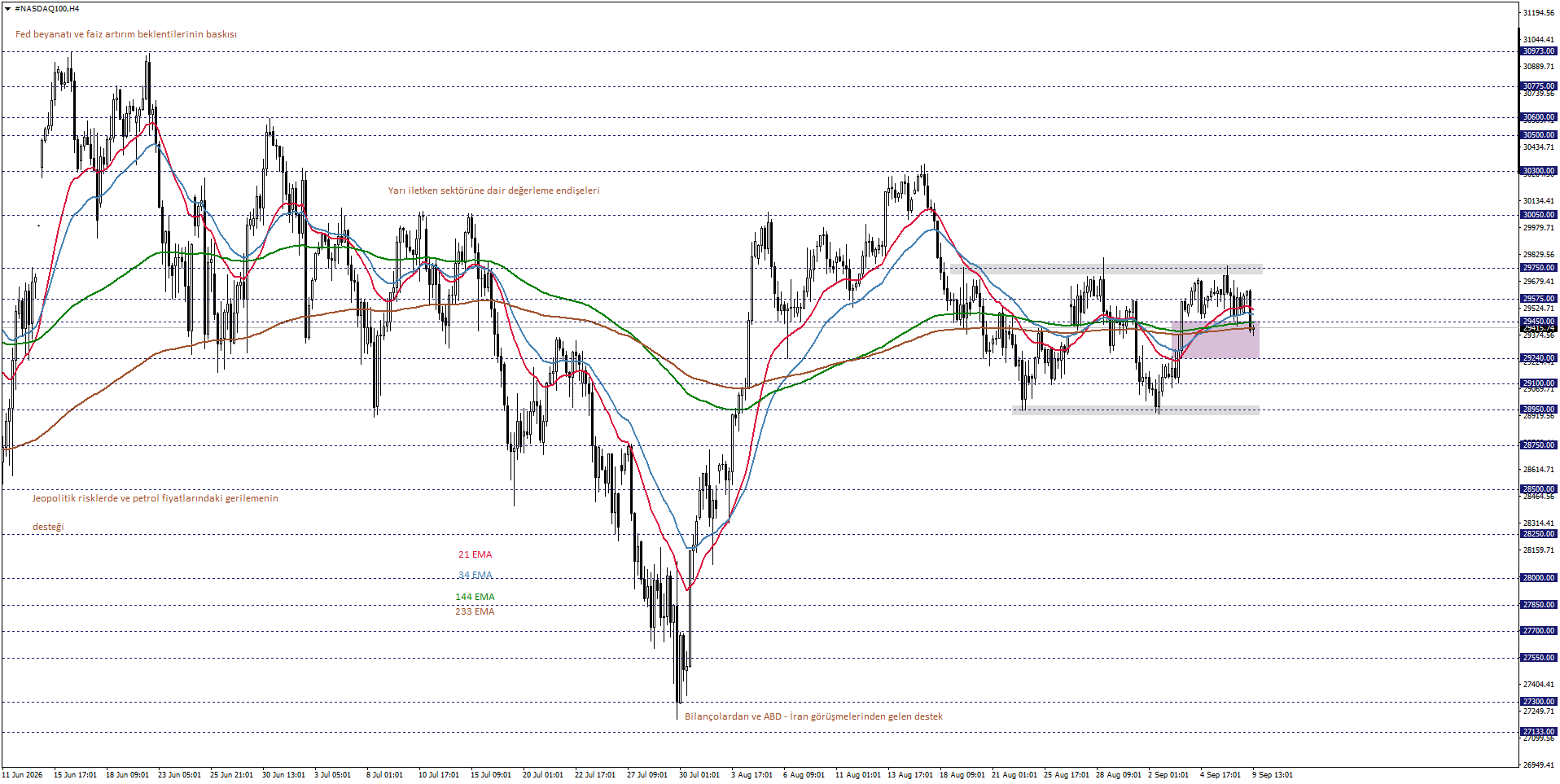The width and height of the screenshot is (1560, 784).
Task: Click the 30050.00 price level label
Action: [1539, 215]
